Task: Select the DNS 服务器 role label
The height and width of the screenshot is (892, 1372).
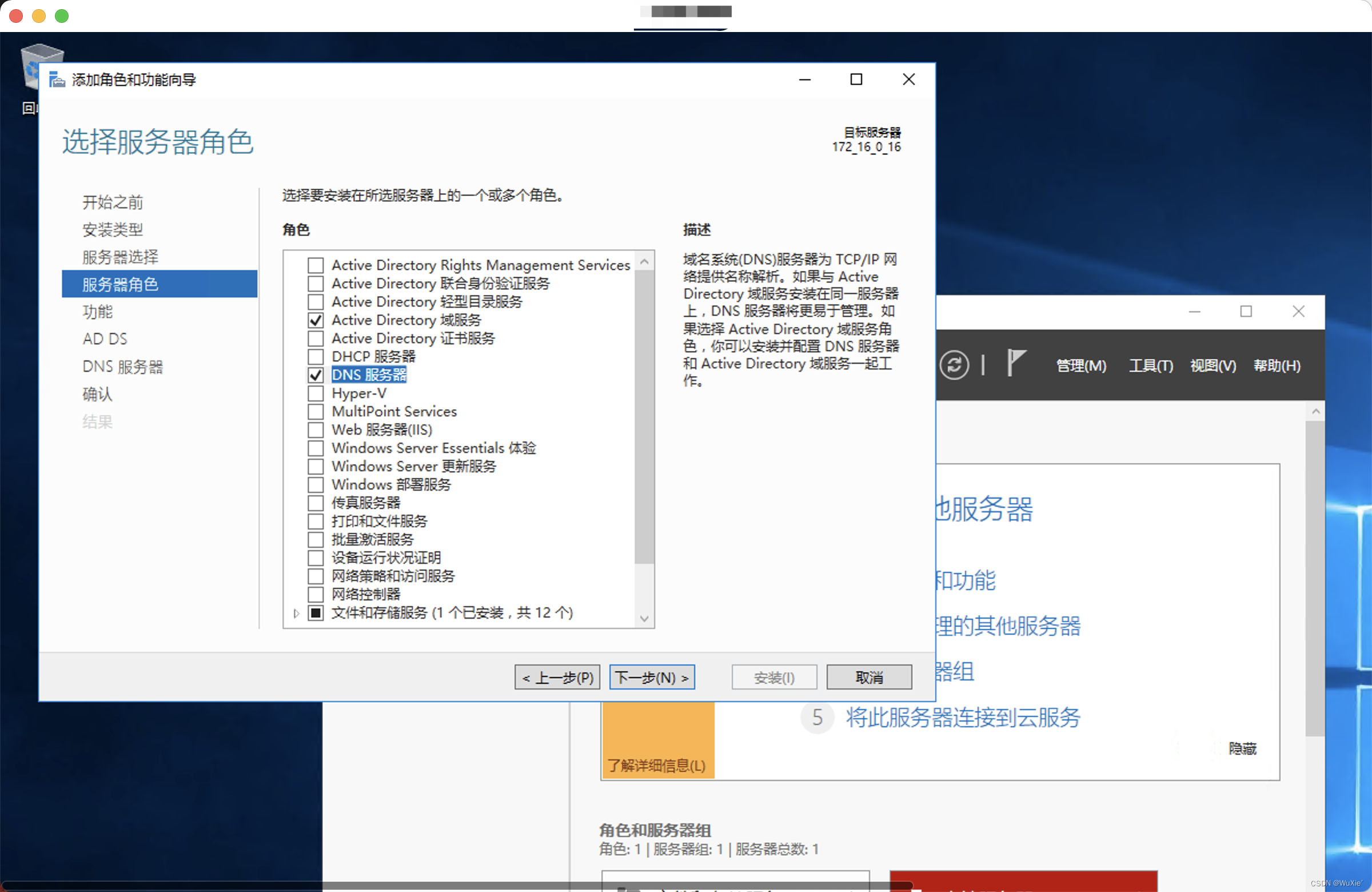Action: (x=369, y=375)
